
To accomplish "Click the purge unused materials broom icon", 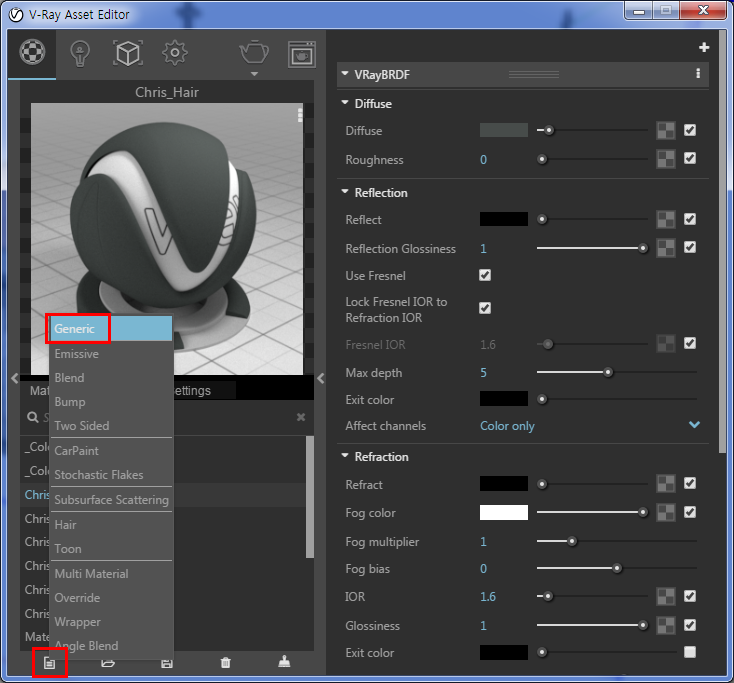I will click(284, 662).
